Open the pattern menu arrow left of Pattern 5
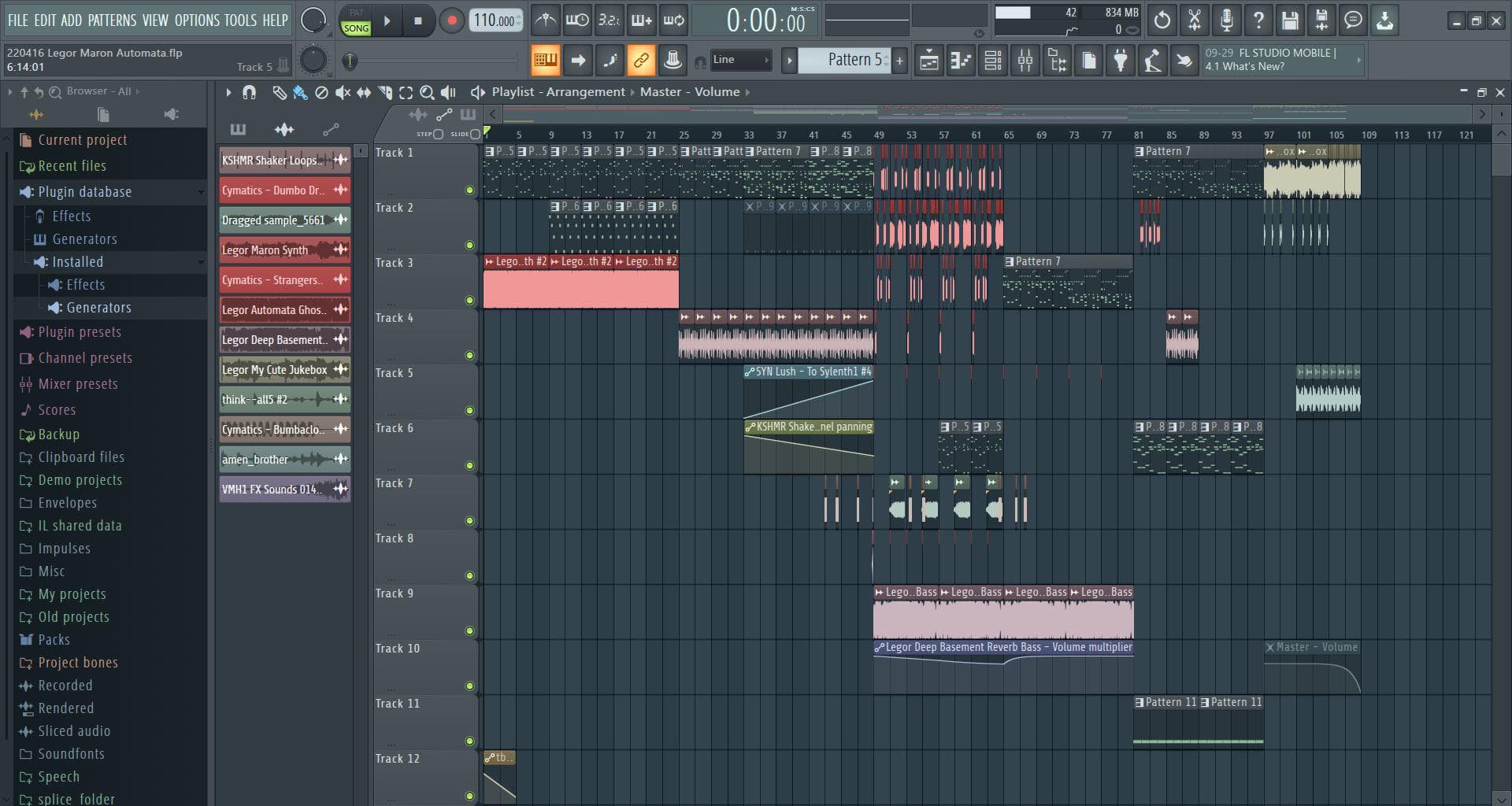Screen dimensions: 1512x806 pos(789,60)
